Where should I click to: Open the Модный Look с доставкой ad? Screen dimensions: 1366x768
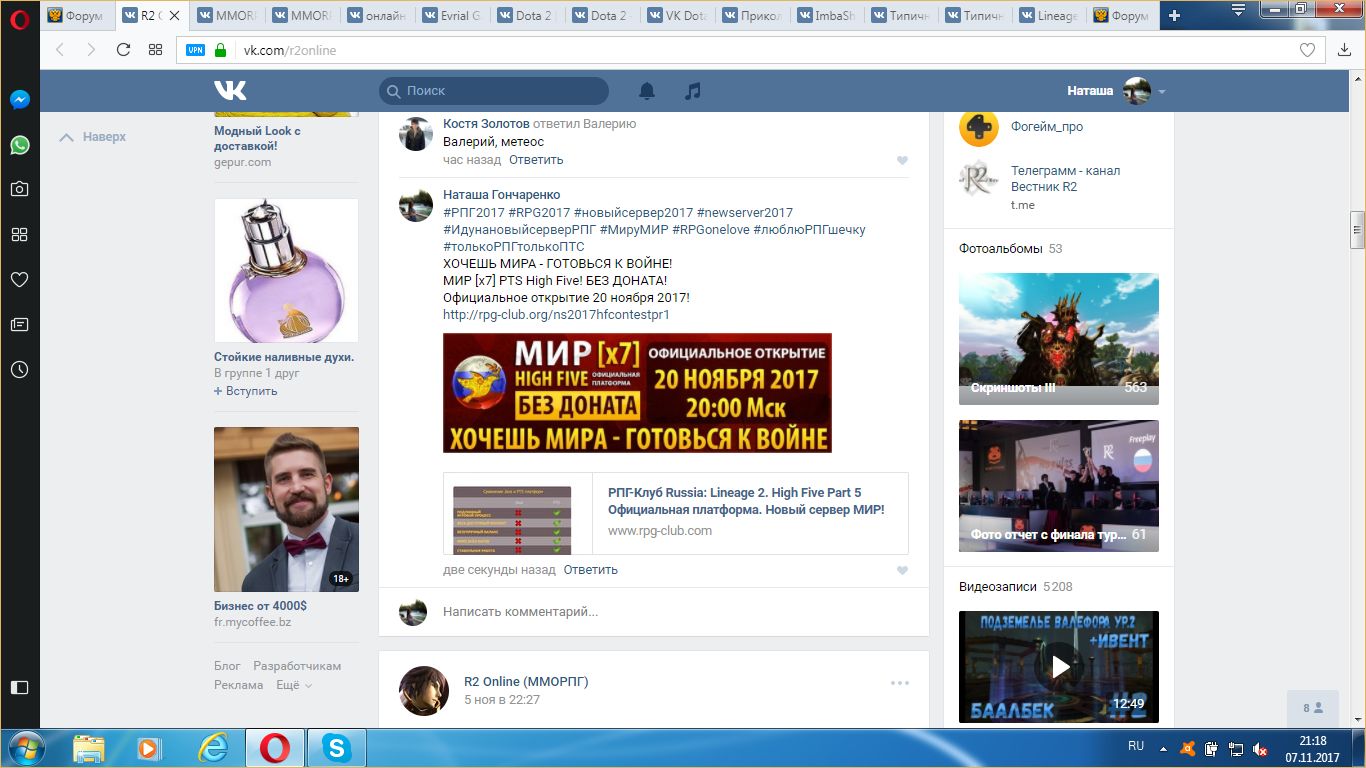tap(258, 138)
